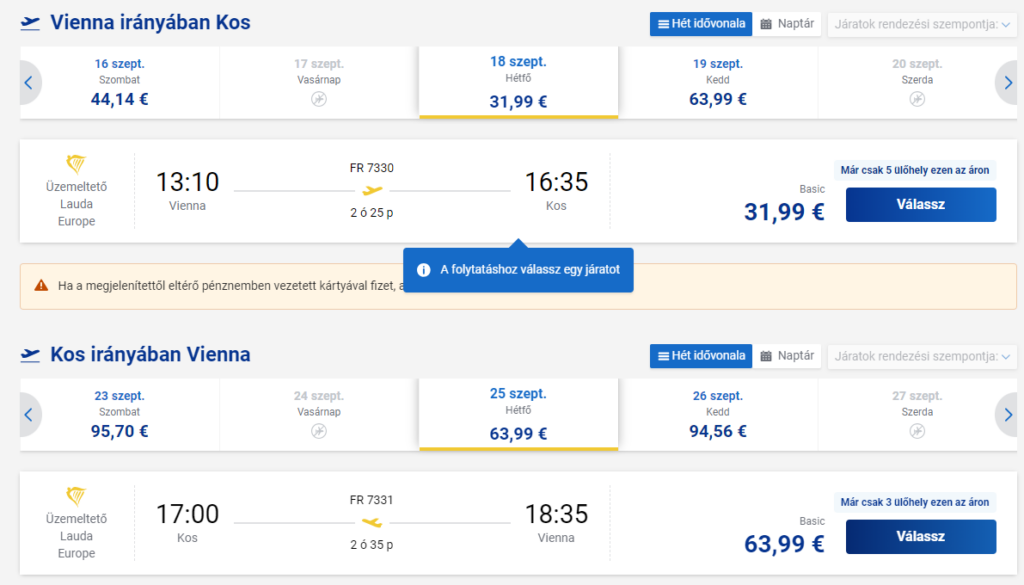Click the info icon in the blue tooltip
Screen dimensions: 1024x585
click(x=423, y=270)
